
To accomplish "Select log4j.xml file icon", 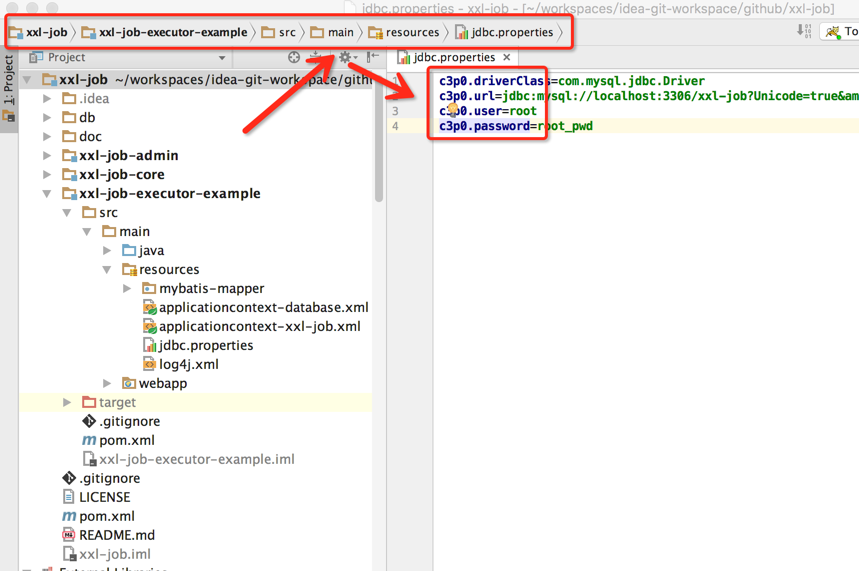I will tap(149, 364).
